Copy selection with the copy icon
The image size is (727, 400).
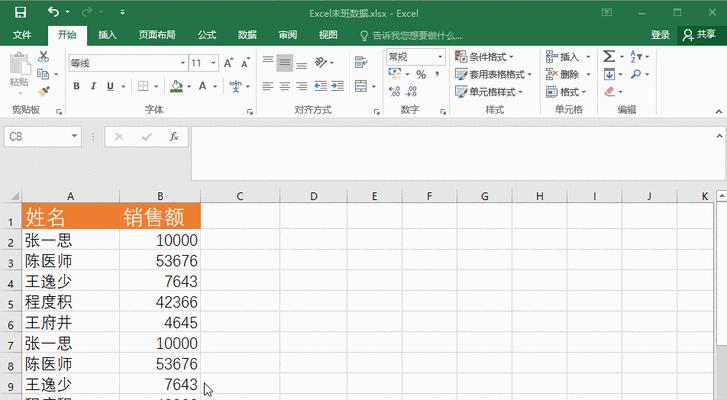(x=43, y=74)
